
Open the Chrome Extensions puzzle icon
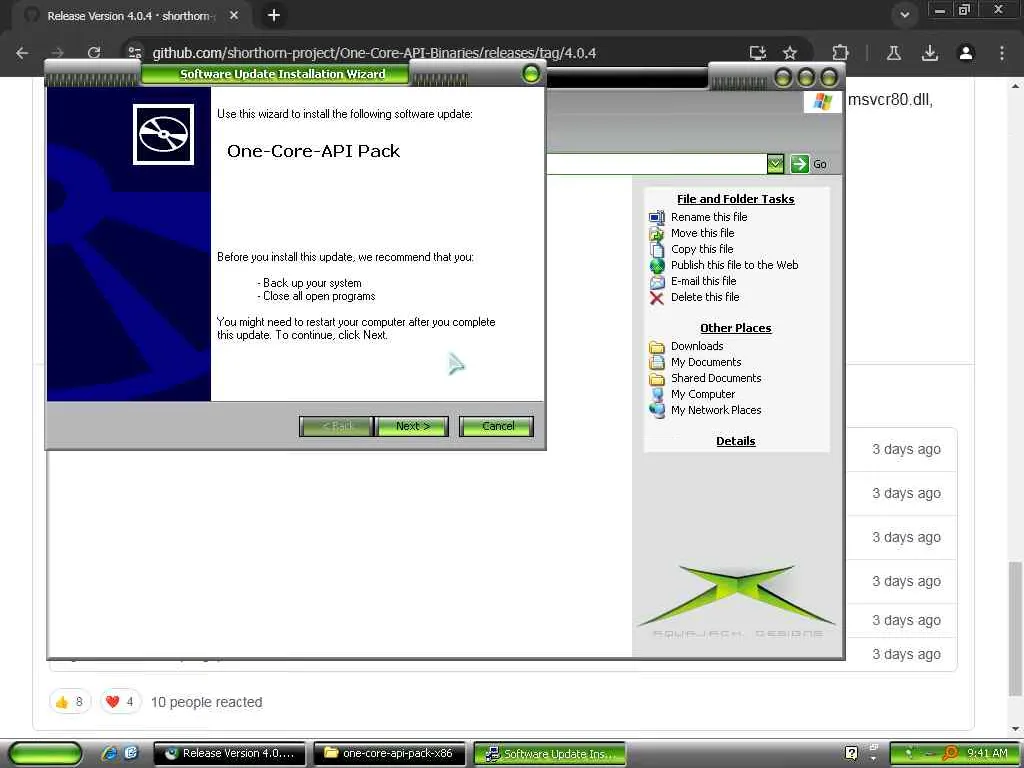(x=840, y=53)
